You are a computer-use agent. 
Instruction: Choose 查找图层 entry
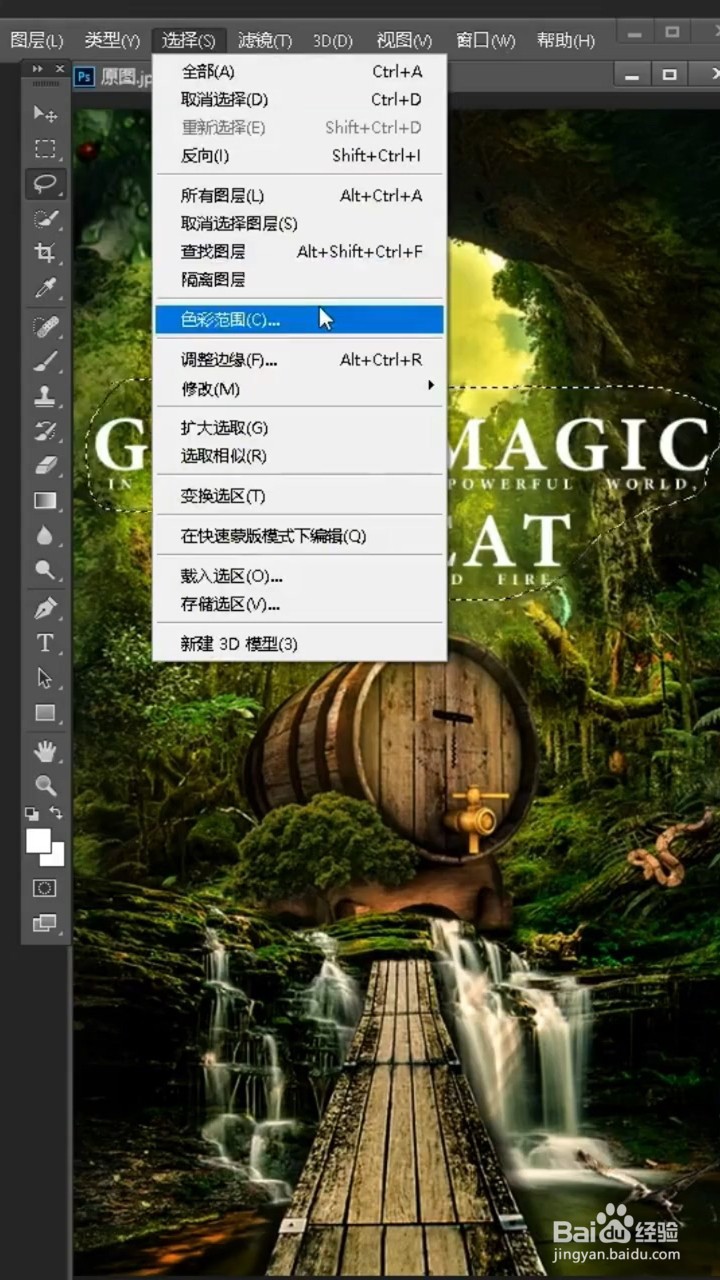299,252
